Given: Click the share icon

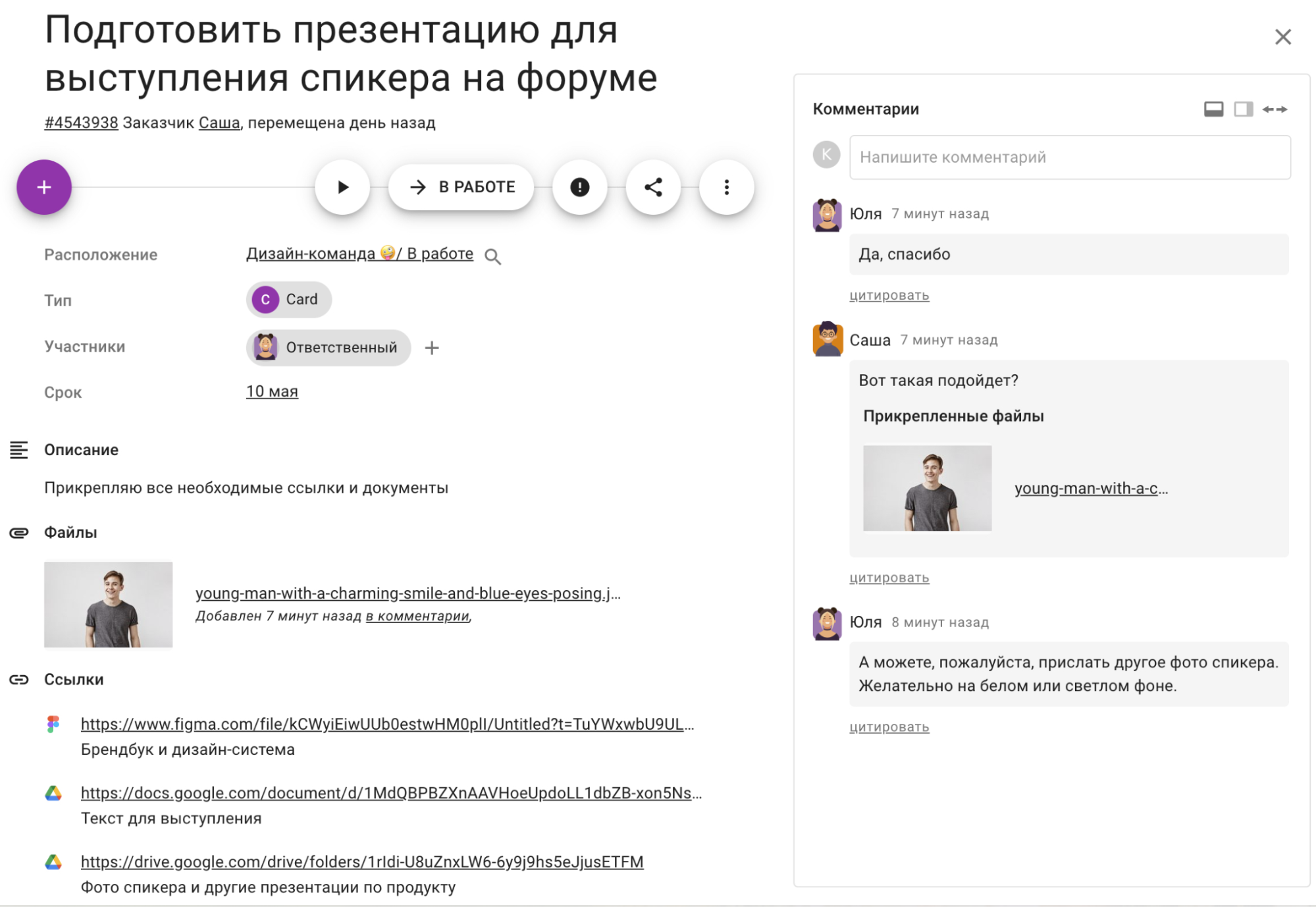Looking at the screenshot, I should click(653, 187).
